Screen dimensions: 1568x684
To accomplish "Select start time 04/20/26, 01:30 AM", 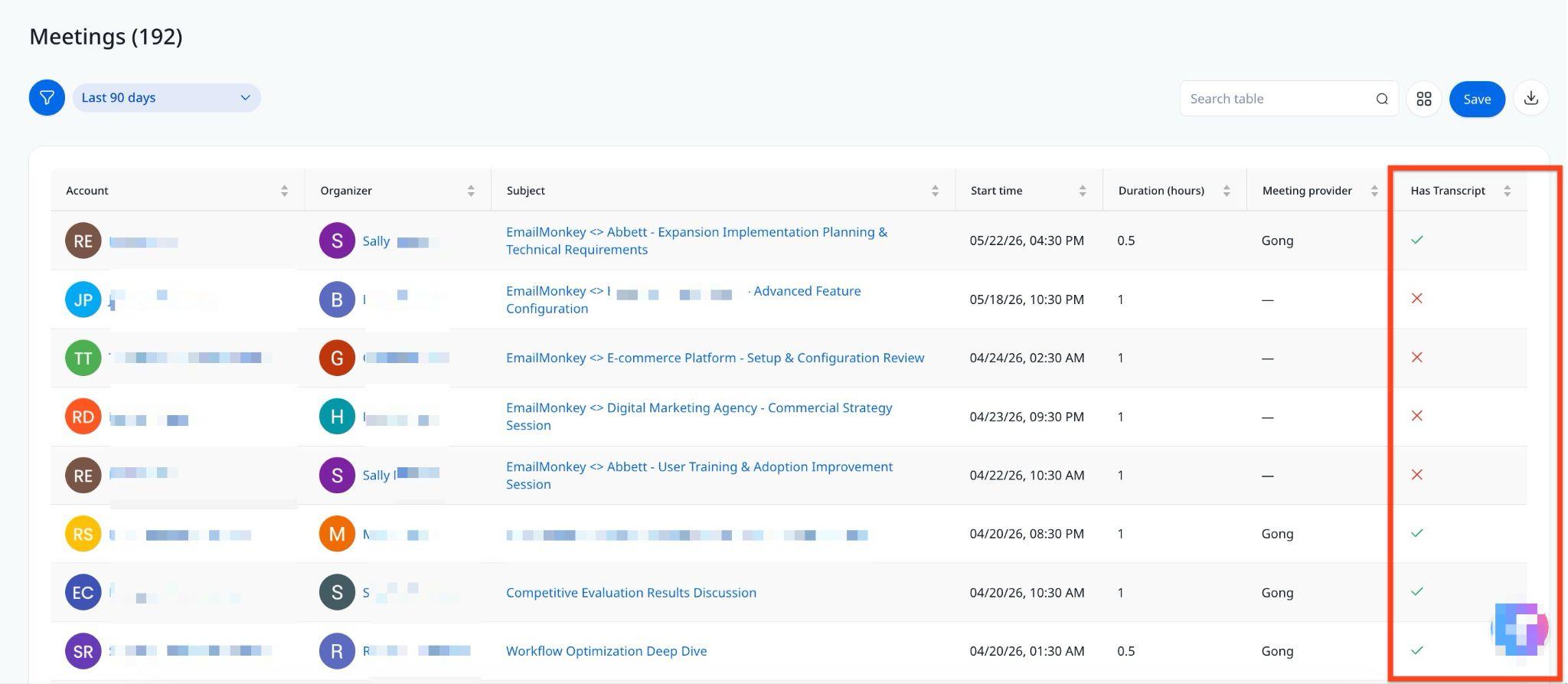I will coord(1027,651).
